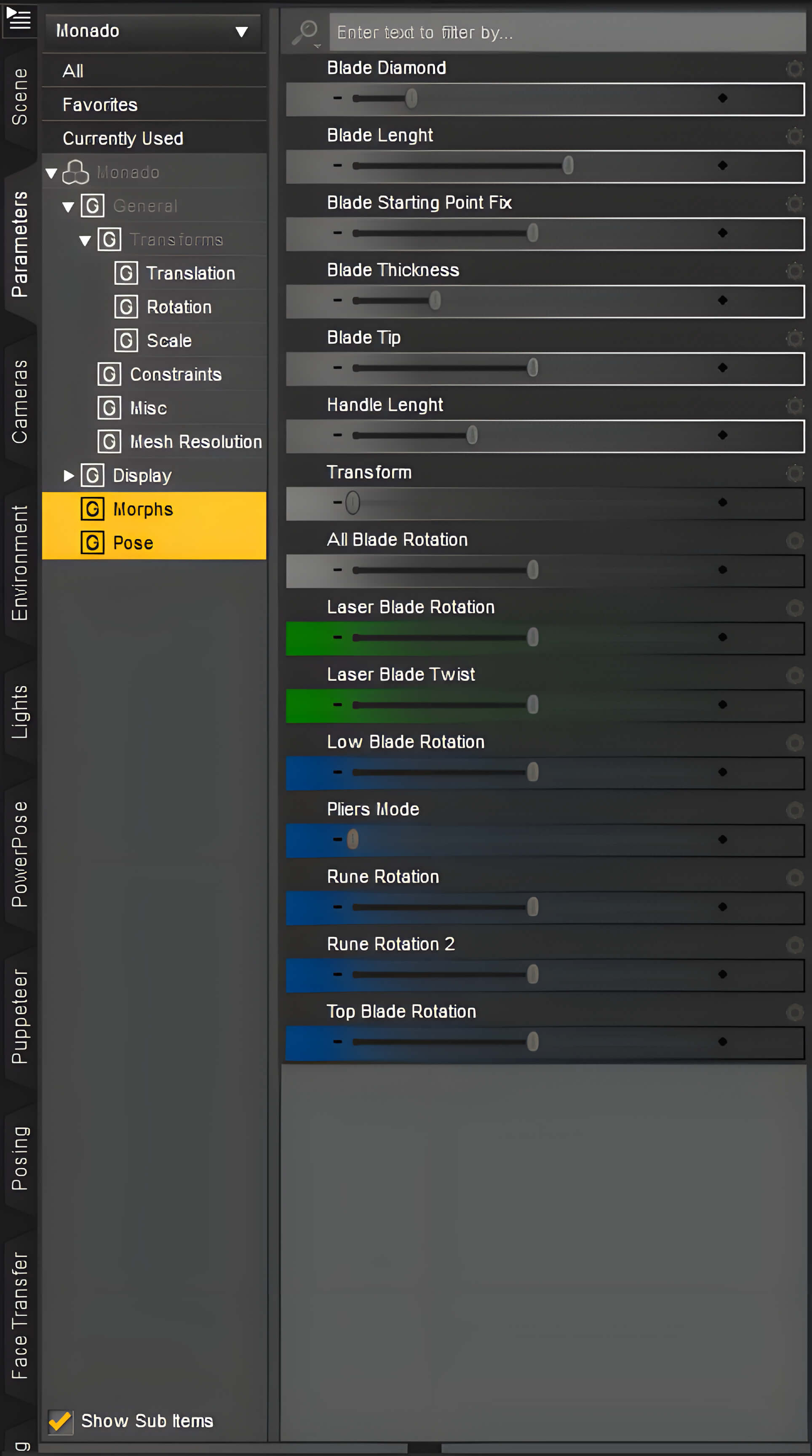
Task: Click the Transform property gear icon
Action: (x=794, y=473)
